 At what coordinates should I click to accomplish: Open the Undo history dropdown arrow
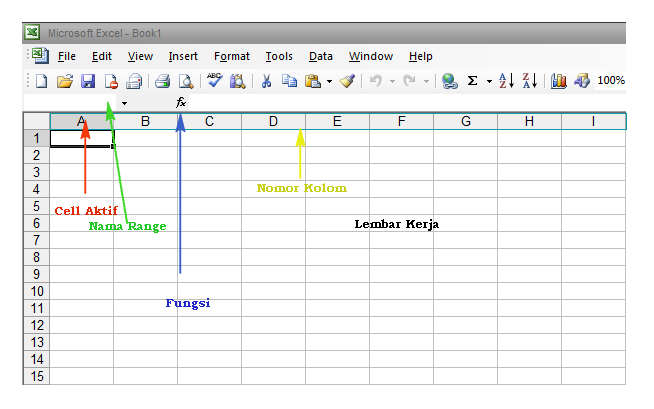(x=392, y=81)
